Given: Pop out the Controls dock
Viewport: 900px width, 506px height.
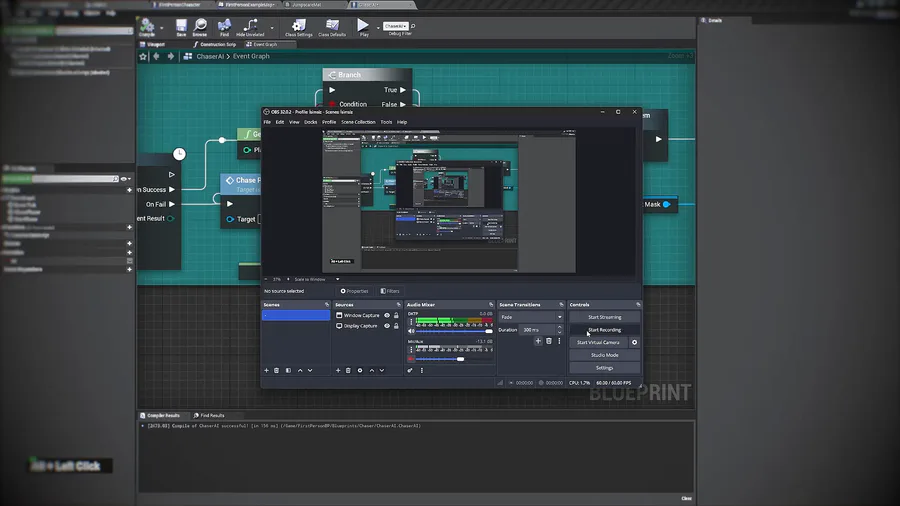Looking at the screenshot, I should (x=638, y=305).
